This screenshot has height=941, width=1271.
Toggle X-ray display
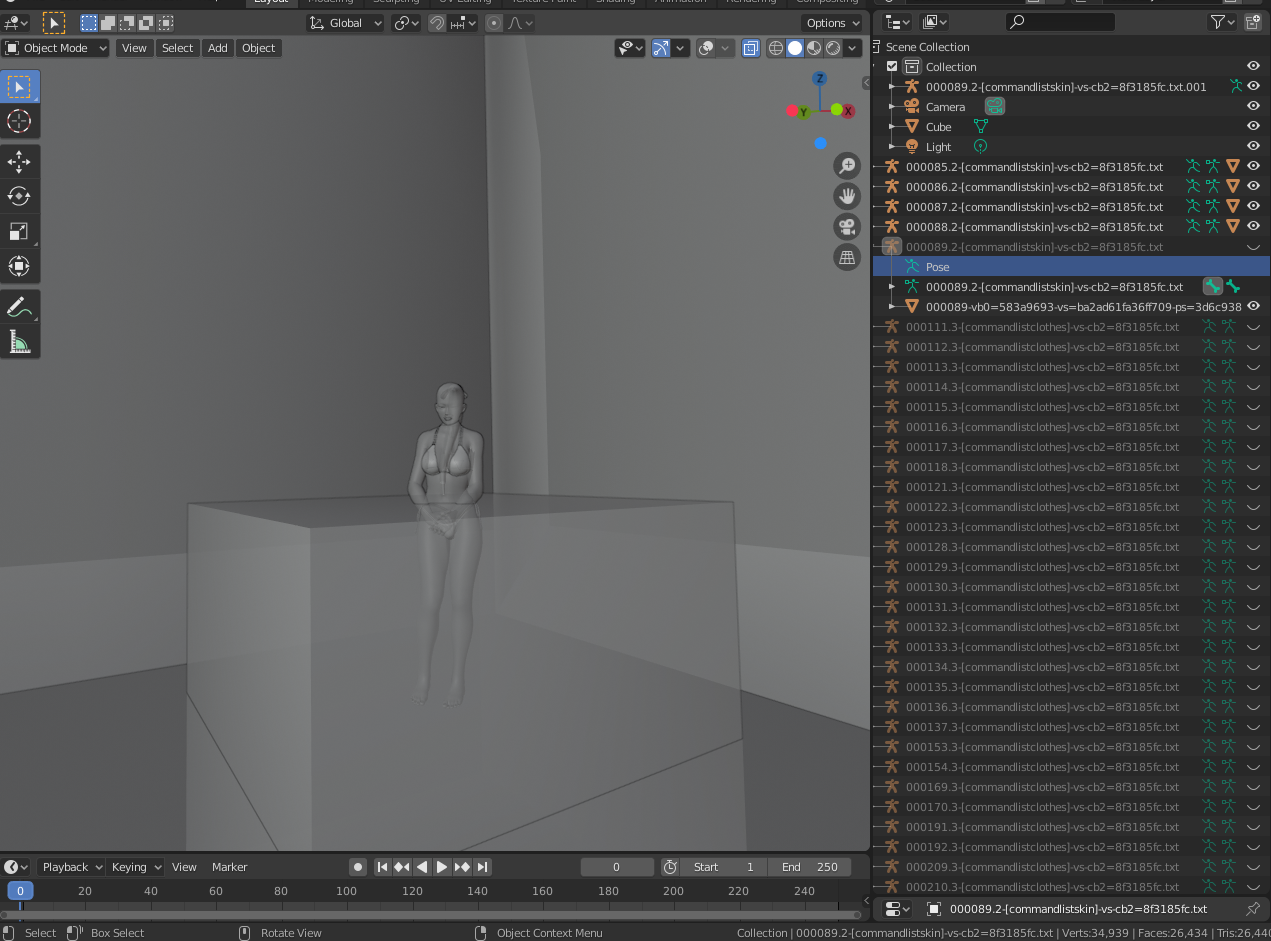click(751, 48)
